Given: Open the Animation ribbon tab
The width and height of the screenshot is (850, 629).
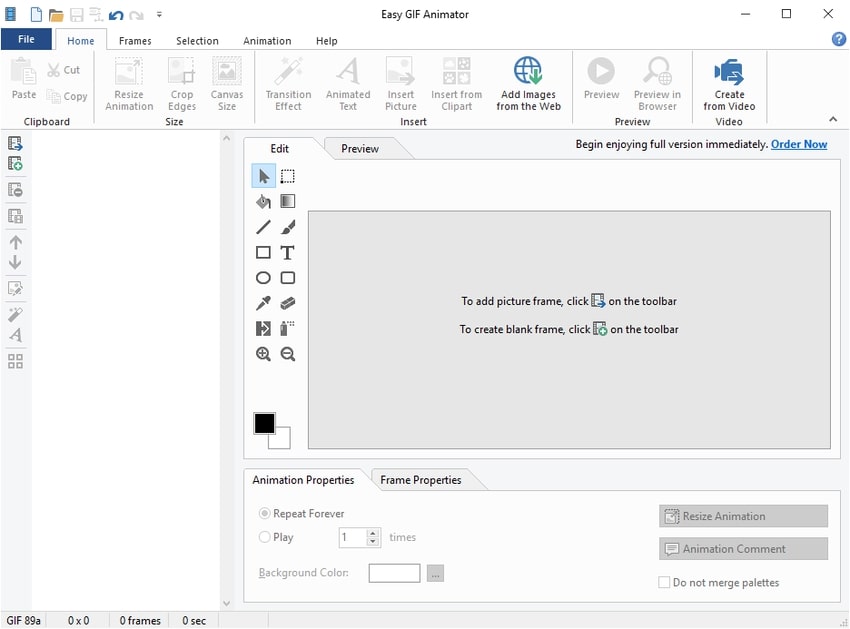Looking at the screenshot, I should (267, 41).
